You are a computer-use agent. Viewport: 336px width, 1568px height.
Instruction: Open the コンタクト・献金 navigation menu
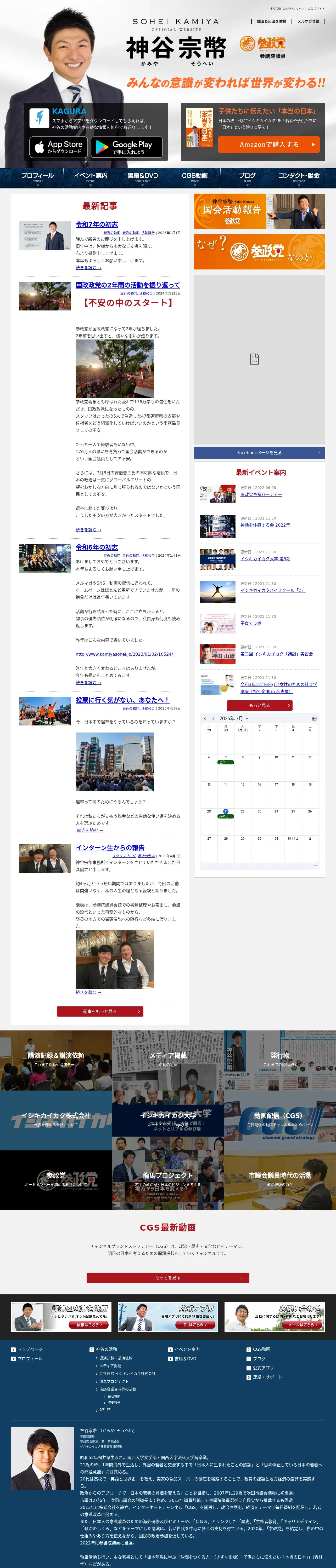pyautogui.click(x=299, y=178)
